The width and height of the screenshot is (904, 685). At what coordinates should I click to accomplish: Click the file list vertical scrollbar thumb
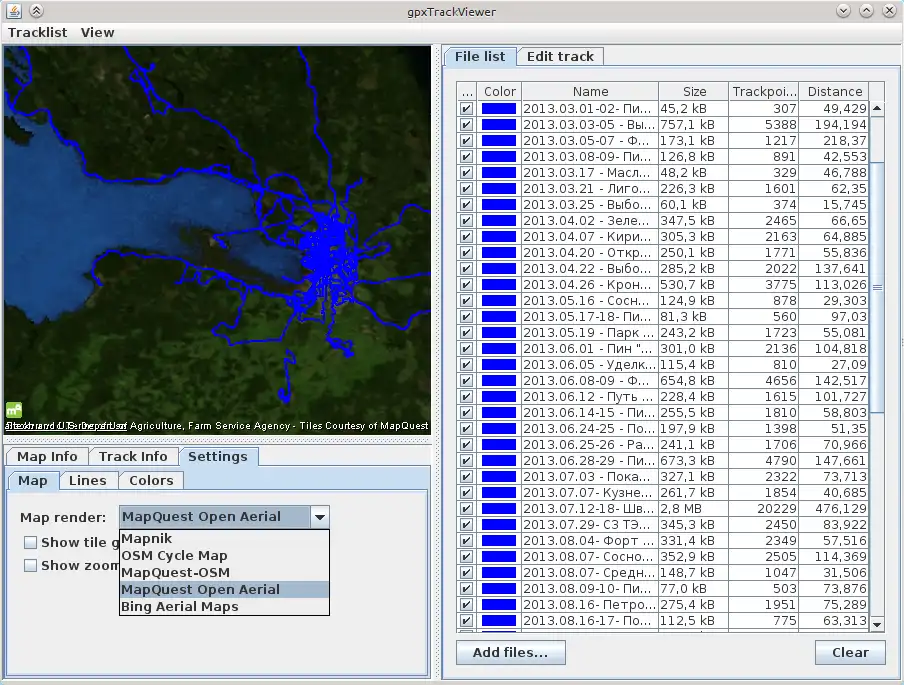[x=877, y=287]
